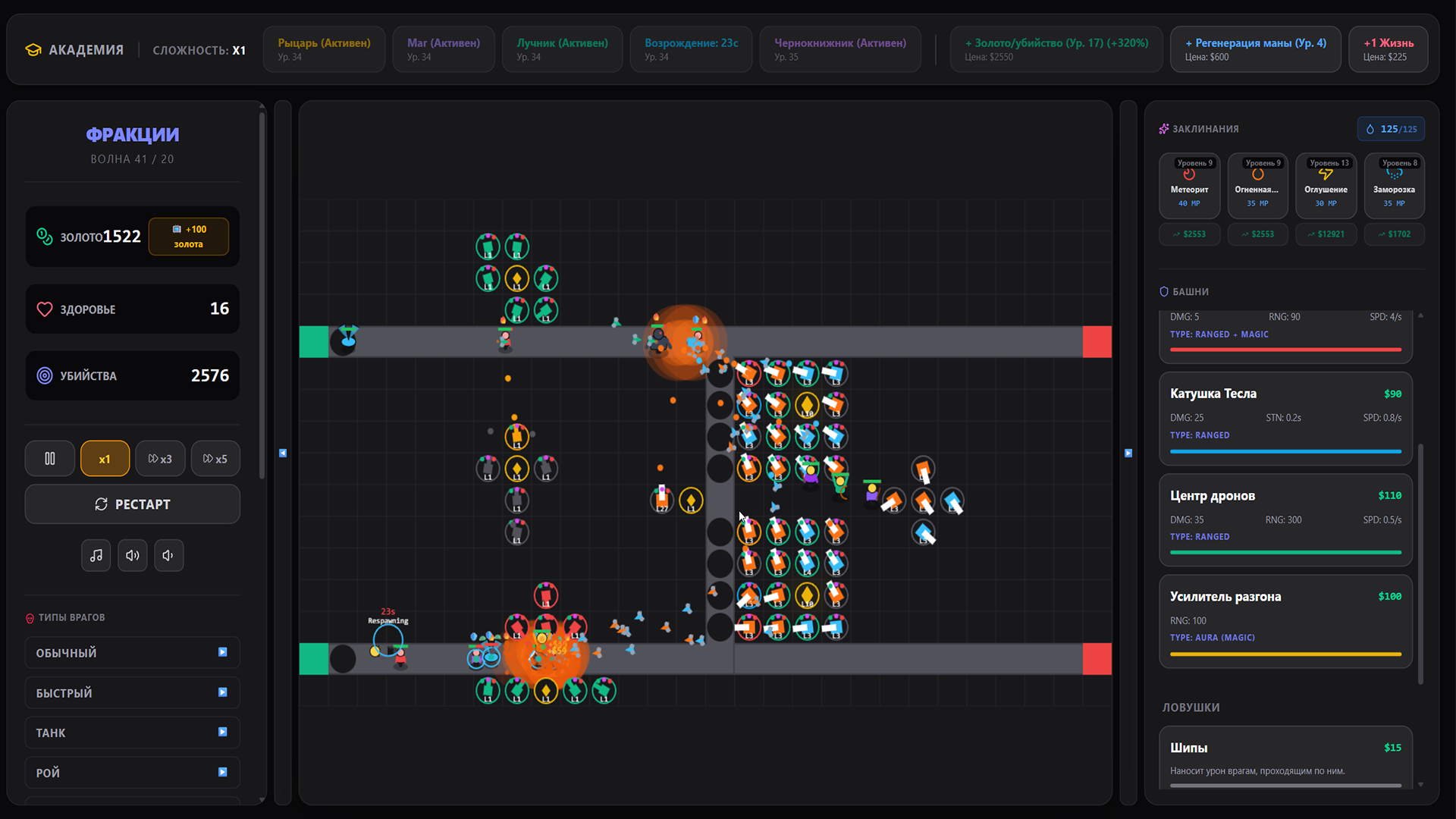This screenshot has height=819, width=1456.
Task: Pause the game
Action: pos(49,458)
